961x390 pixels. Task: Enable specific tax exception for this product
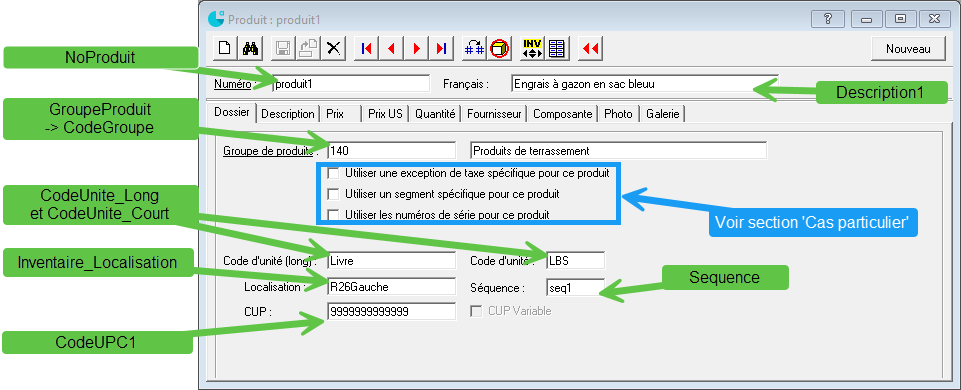click(x=333, y=174)
